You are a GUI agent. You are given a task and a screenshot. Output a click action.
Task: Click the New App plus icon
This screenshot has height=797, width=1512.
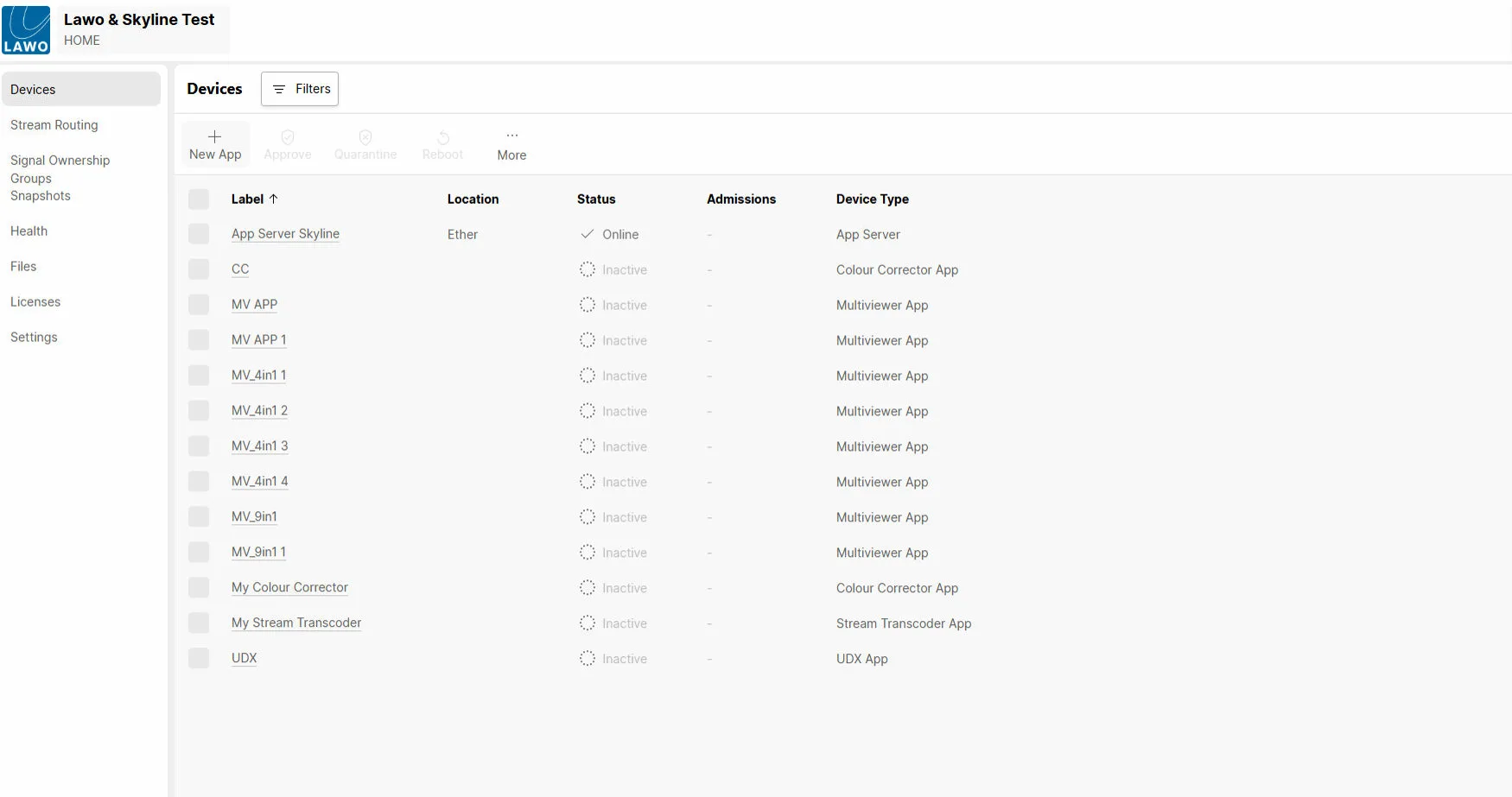pyautogui.click(x=215, y=136)
